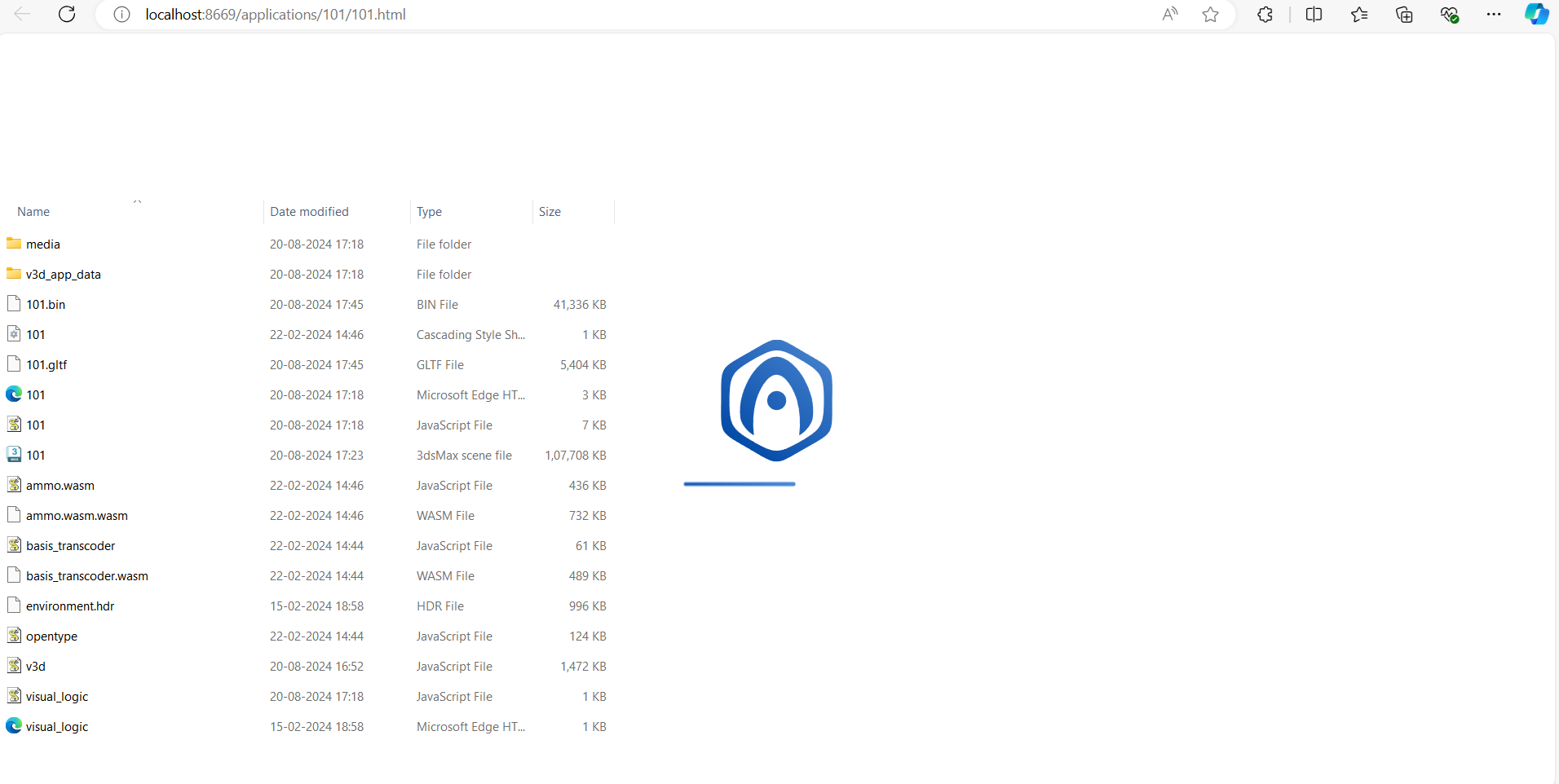This screenshot has height=784, width=1559.
Task: Select the ammo.wasm.wasm file icon
Action: [x=14, y=515]
